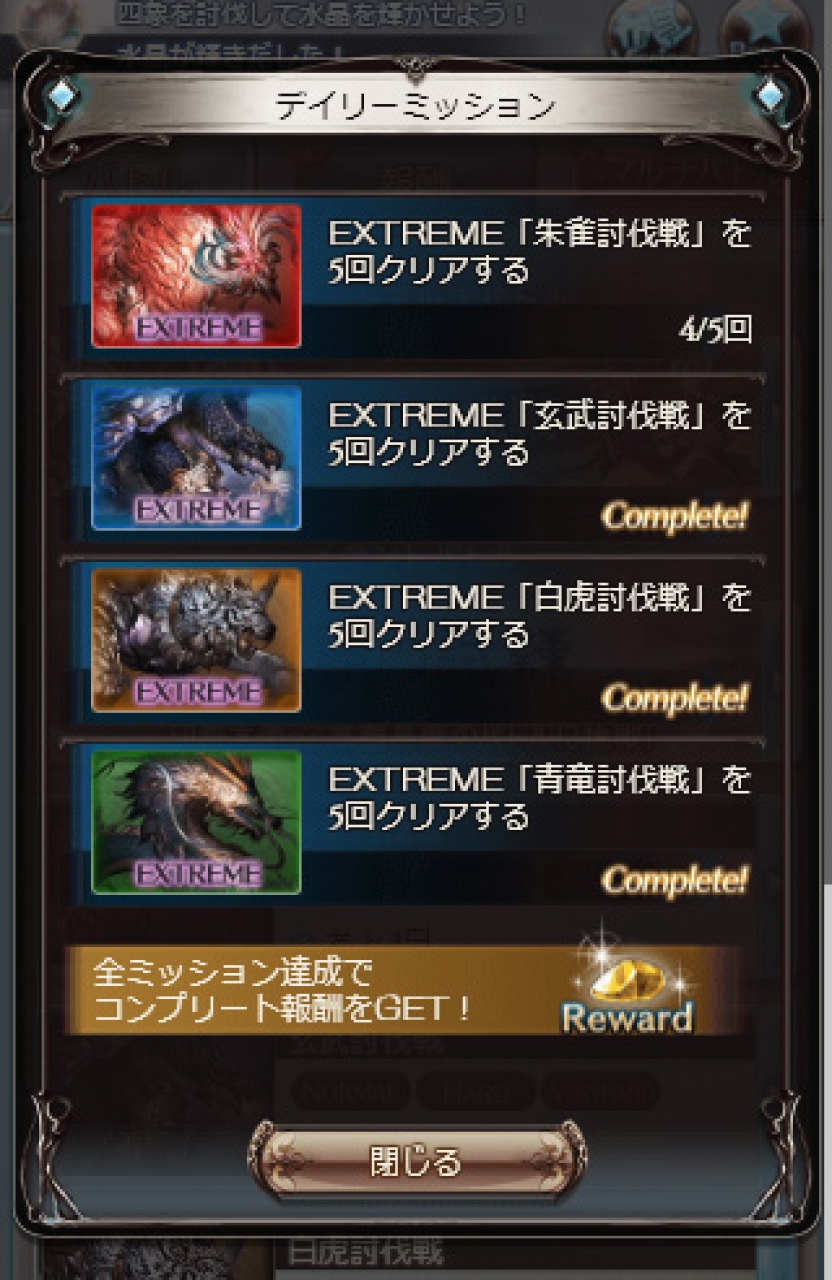
Task: Click the Complete! label for 玄武 mission
Action: [x=675, y=516]
